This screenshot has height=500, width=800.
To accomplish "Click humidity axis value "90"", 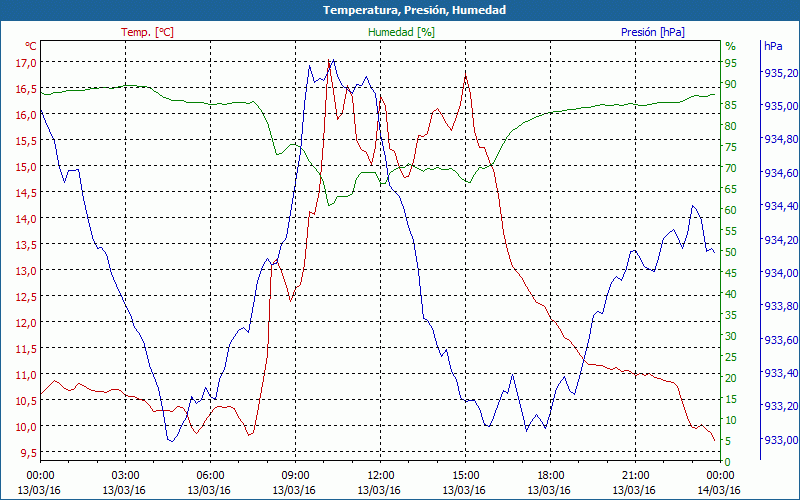I will (x=731, y=84).
